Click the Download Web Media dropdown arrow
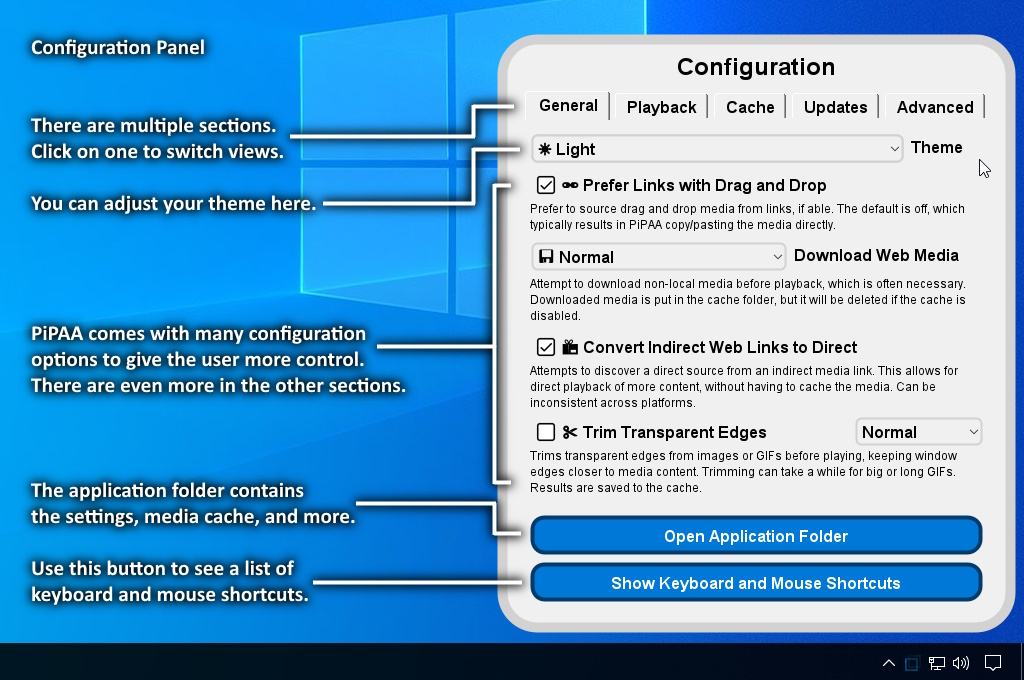 [777, 257]
